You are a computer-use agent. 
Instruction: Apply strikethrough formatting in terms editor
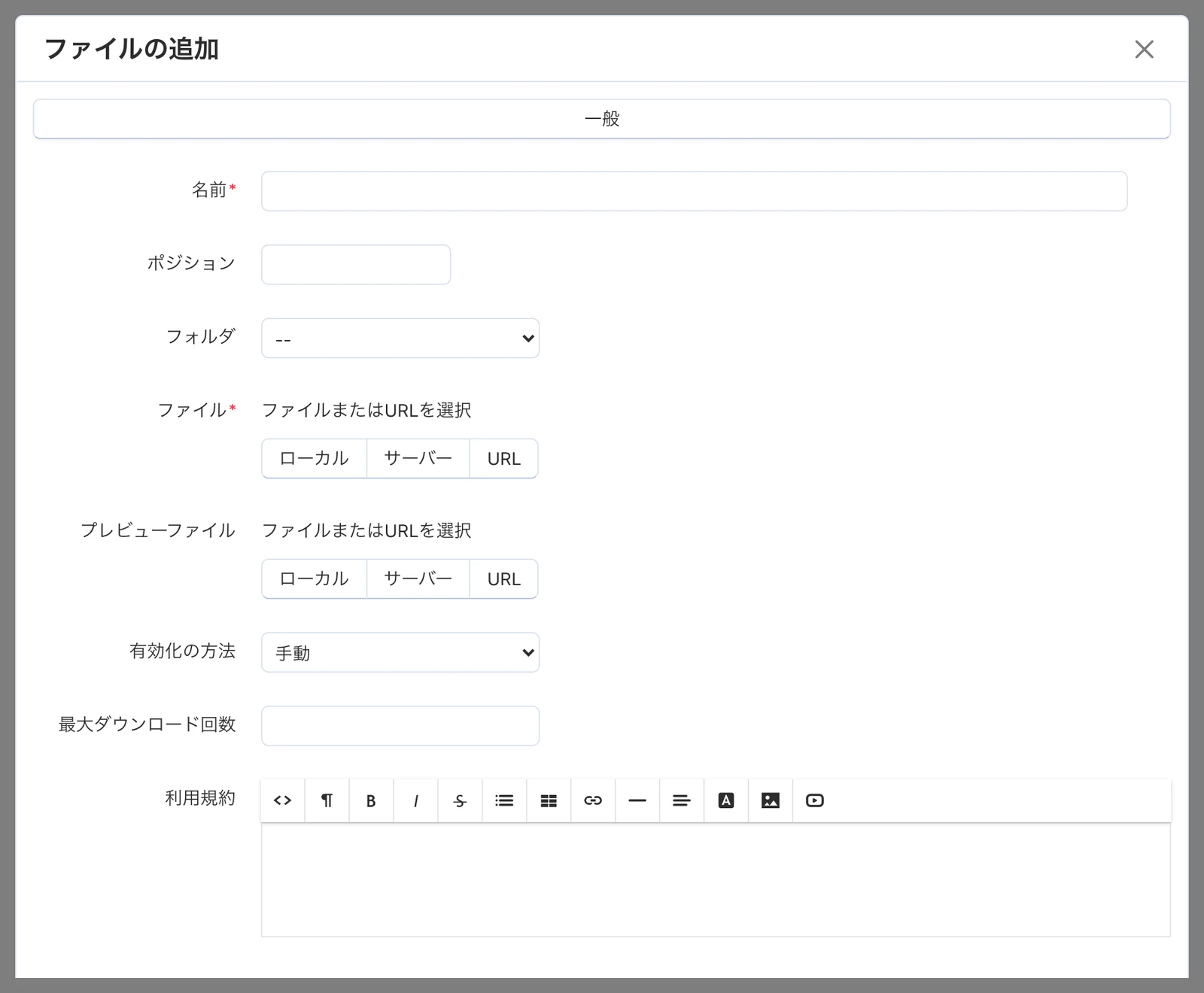[x=460, y=800]
